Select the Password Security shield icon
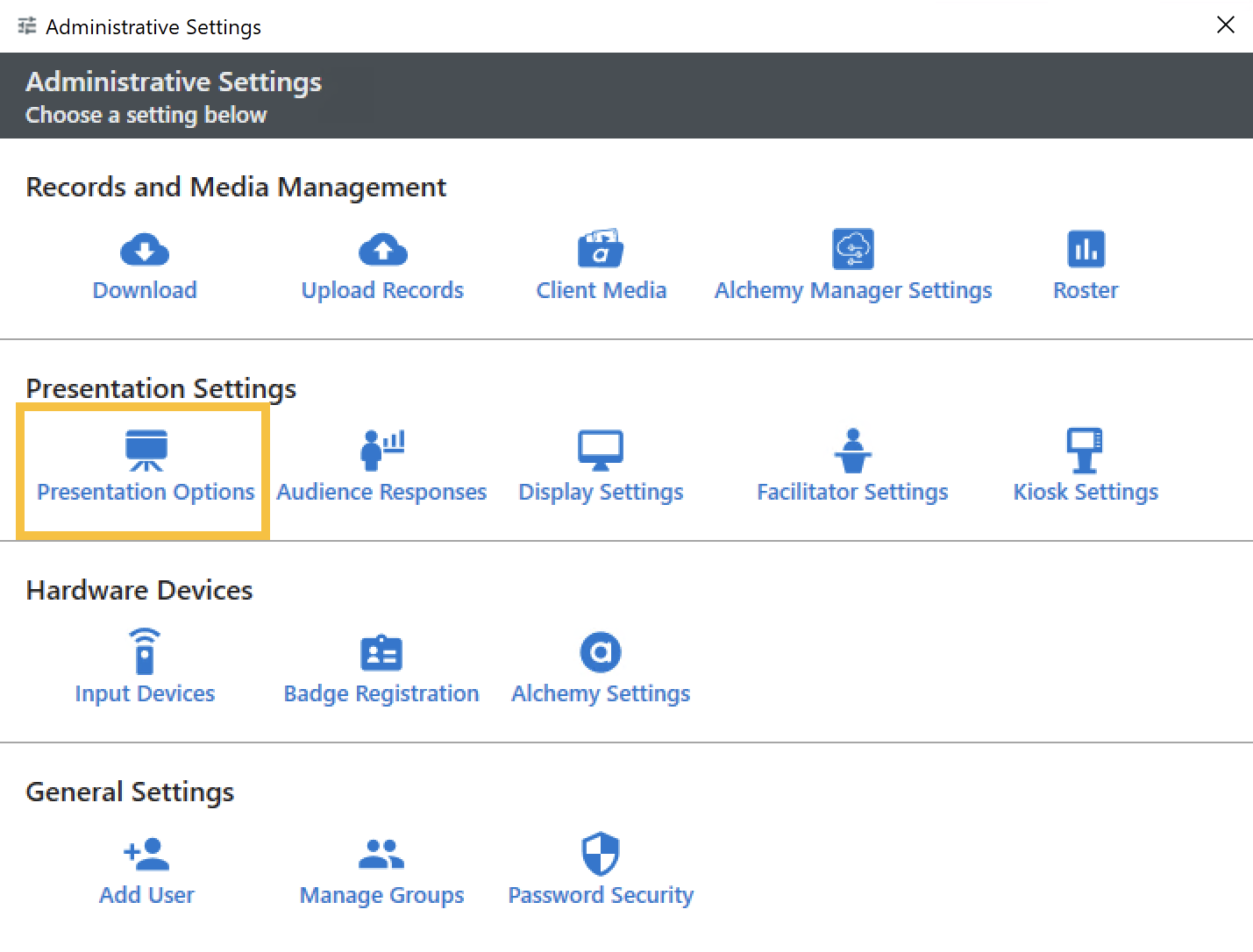The image size is (1253, 952). 601,854
